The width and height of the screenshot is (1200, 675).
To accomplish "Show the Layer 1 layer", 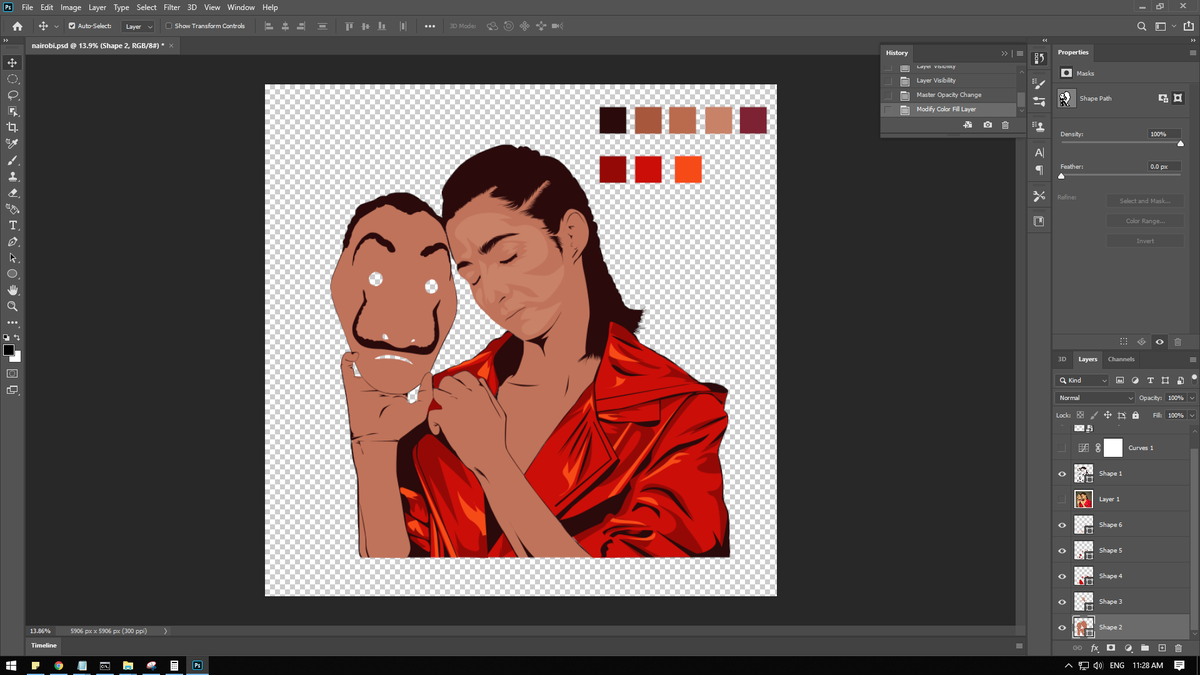I will [x=1062, y=499].
